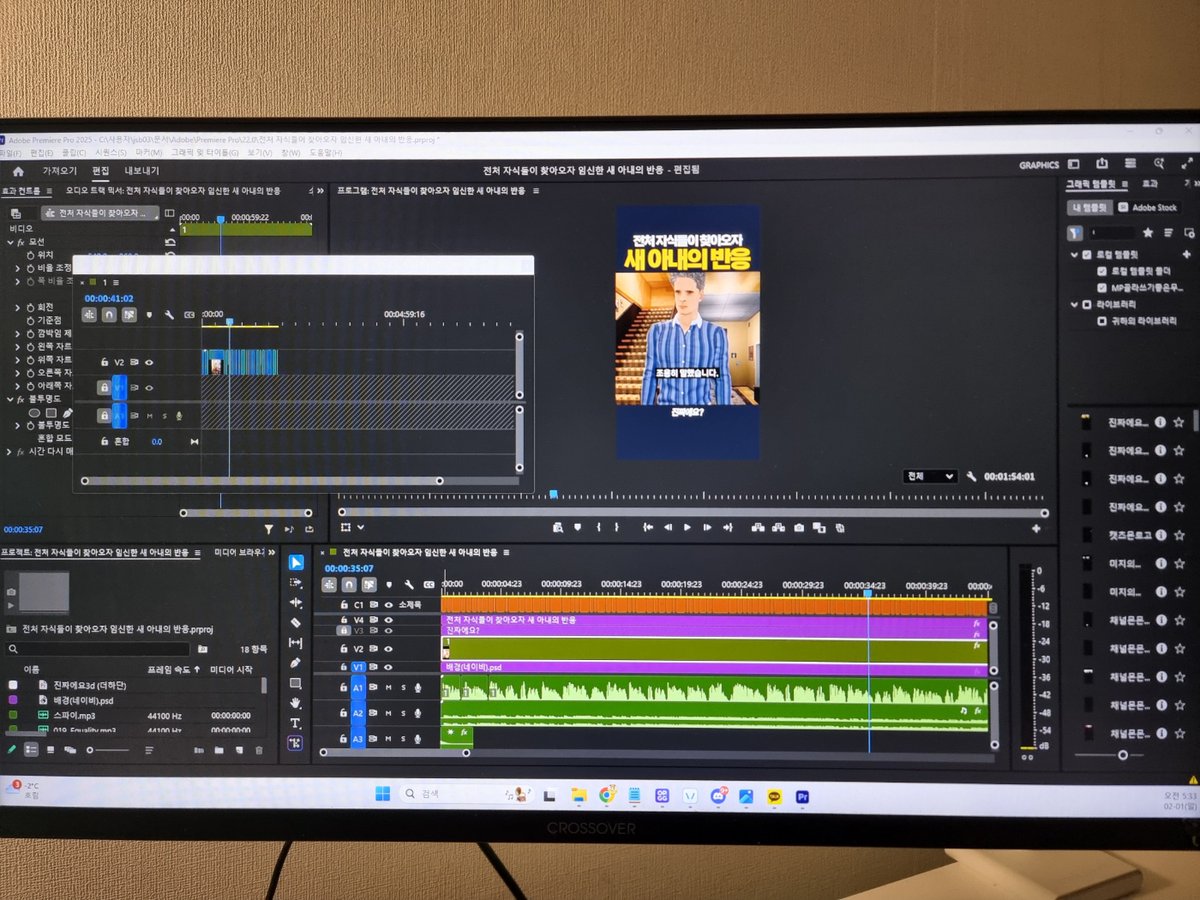Image resolution: width=1200 pixels, height=900 pixels.
Task: Select the Ripple Edit tool
Action: (296, 602)
